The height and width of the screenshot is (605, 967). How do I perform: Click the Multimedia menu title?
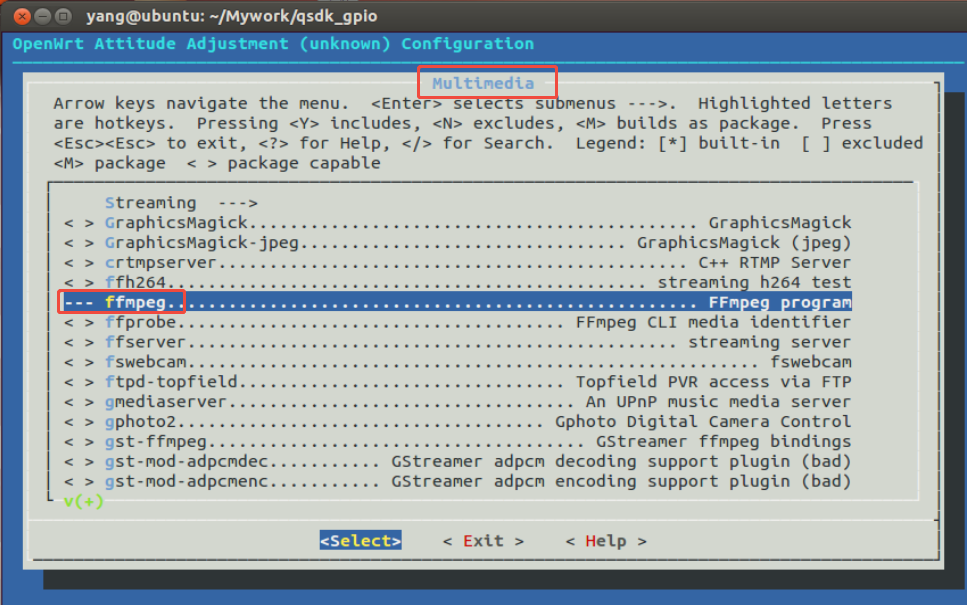484,83
